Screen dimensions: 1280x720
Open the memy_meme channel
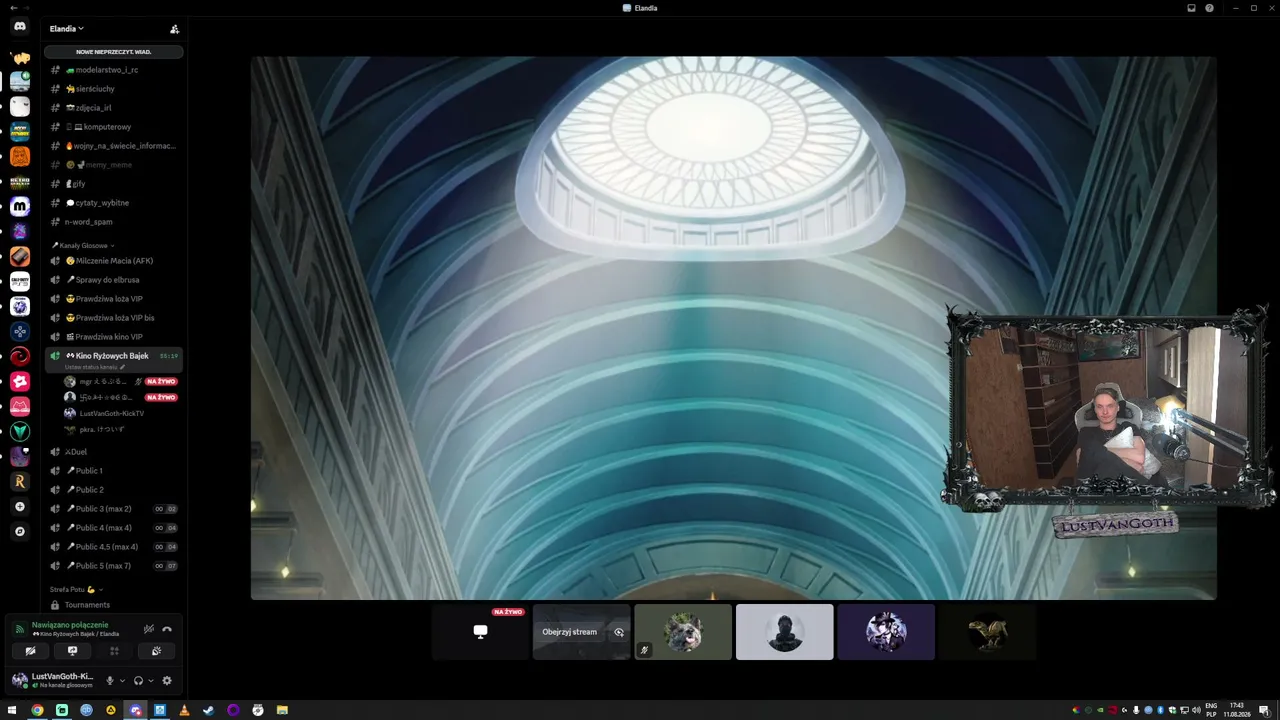[114, 165]
